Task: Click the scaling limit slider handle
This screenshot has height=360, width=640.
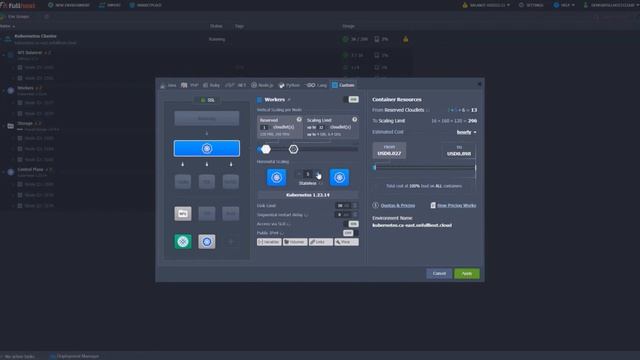Action: tap(293, 149)
